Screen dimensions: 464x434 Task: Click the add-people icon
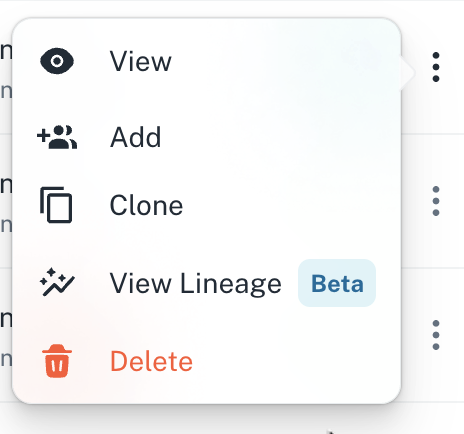tap(57, 137)
